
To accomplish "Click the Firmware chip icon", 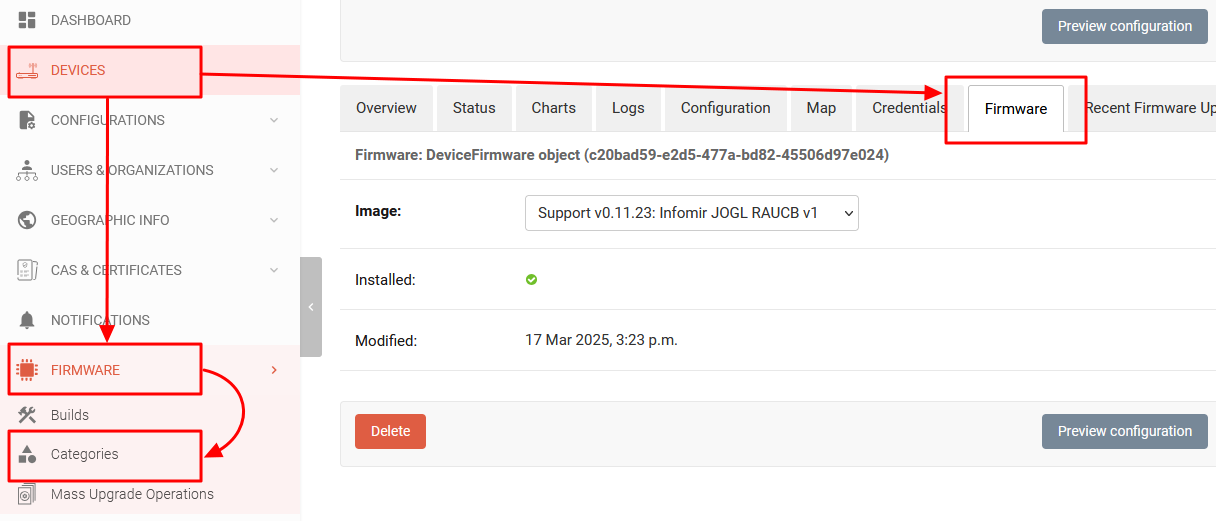I will tap(27, 370).
